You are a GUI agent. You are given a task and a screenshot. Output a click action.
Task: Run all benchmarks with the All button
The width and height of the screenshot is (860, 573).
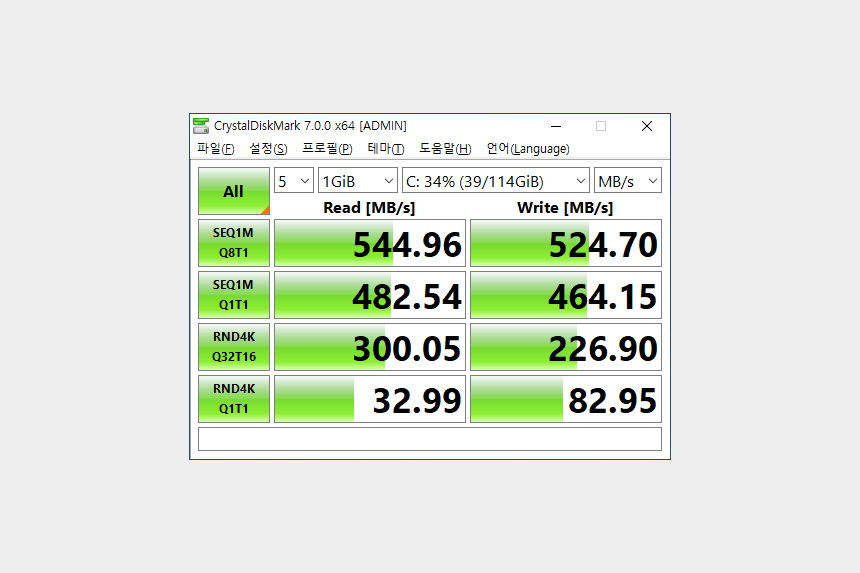pyautogui.click(x=234, y=191)
